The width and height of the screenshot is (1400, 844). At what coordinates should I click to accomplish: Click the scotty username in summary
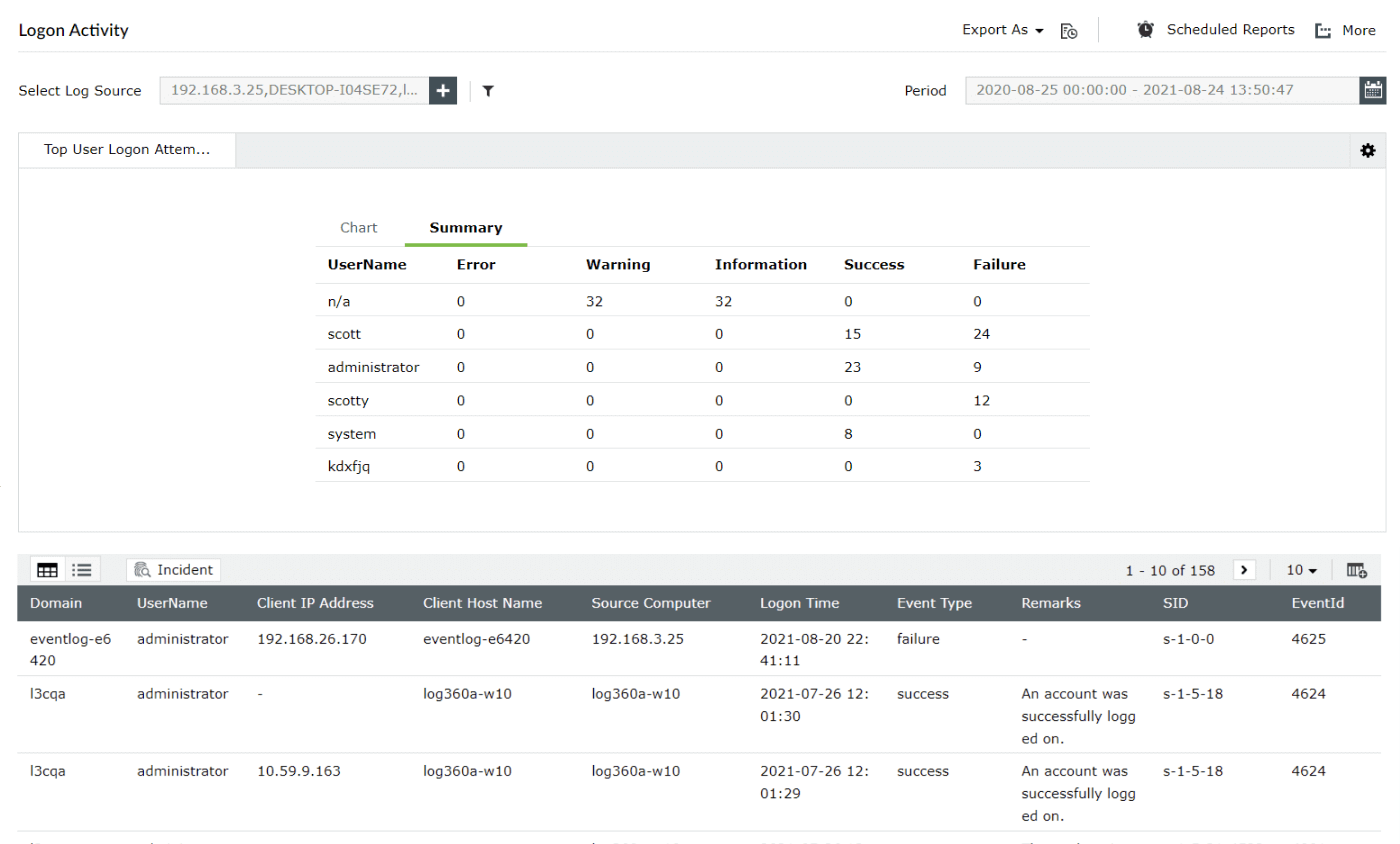tap(348, 401)
